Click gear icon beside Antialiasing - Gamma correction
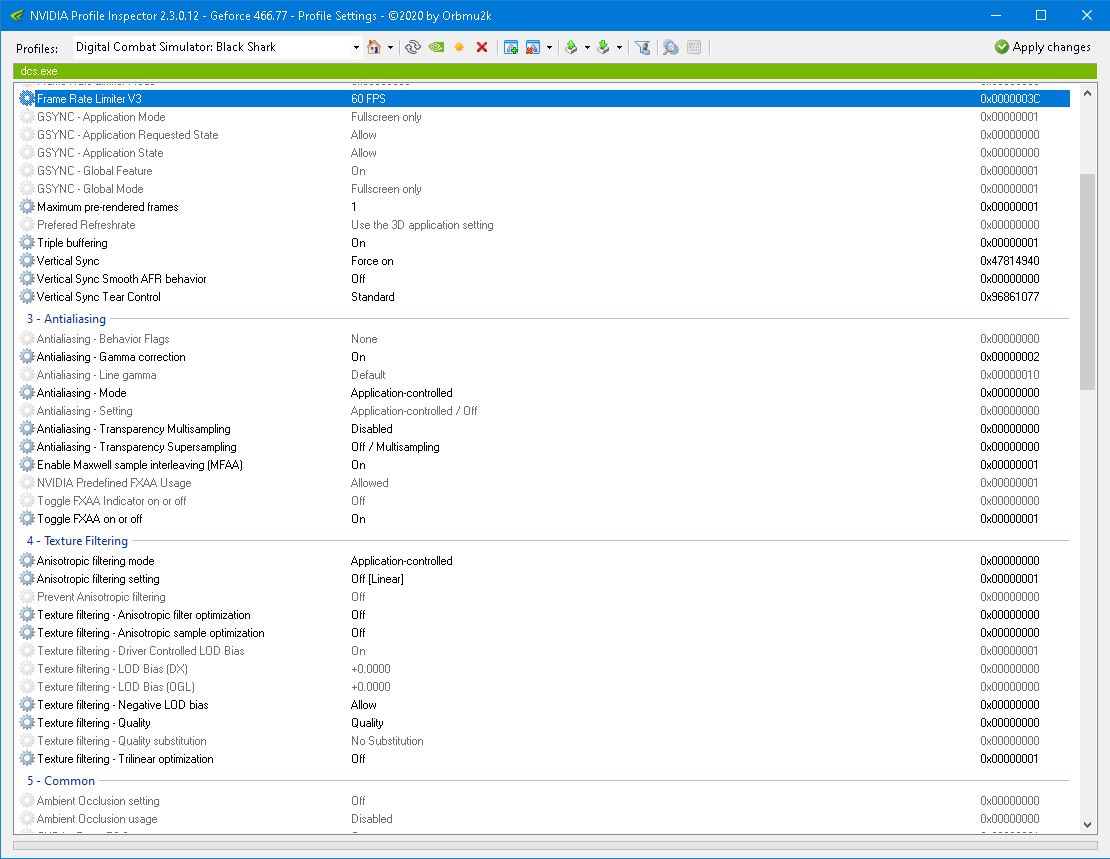The image size is (1110, 859). pyautogui.click(x=27, y=357)
